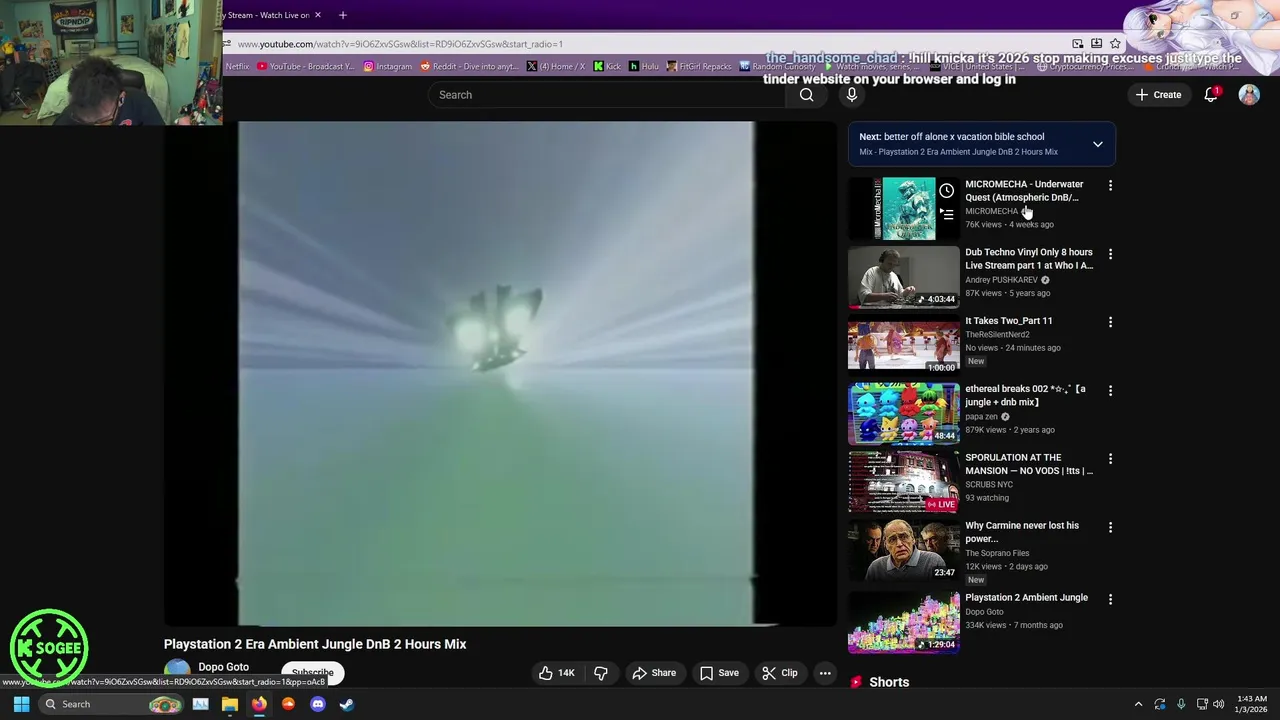Open the Dub Techno Vinyl live stream thumbnail

[x=904, y=277]
